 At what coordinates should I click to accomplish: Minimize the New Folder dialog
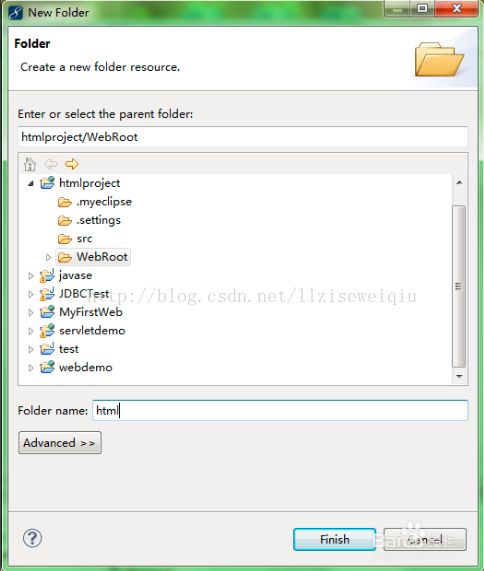[x=397, y=8]
